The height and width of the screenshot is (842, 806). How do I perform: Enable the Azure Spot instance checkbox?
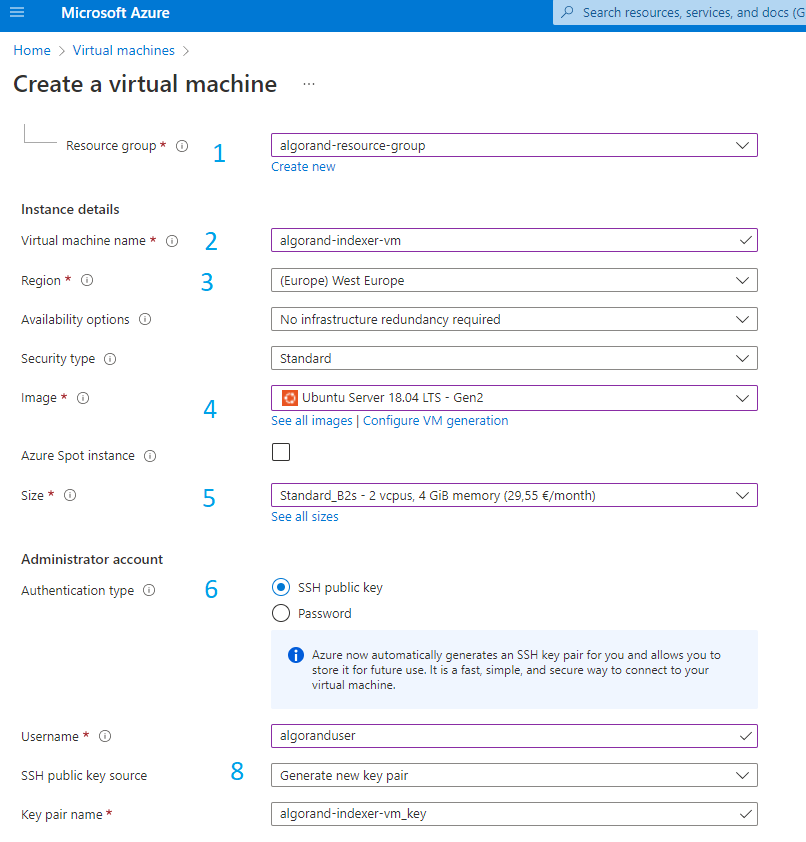281,452
